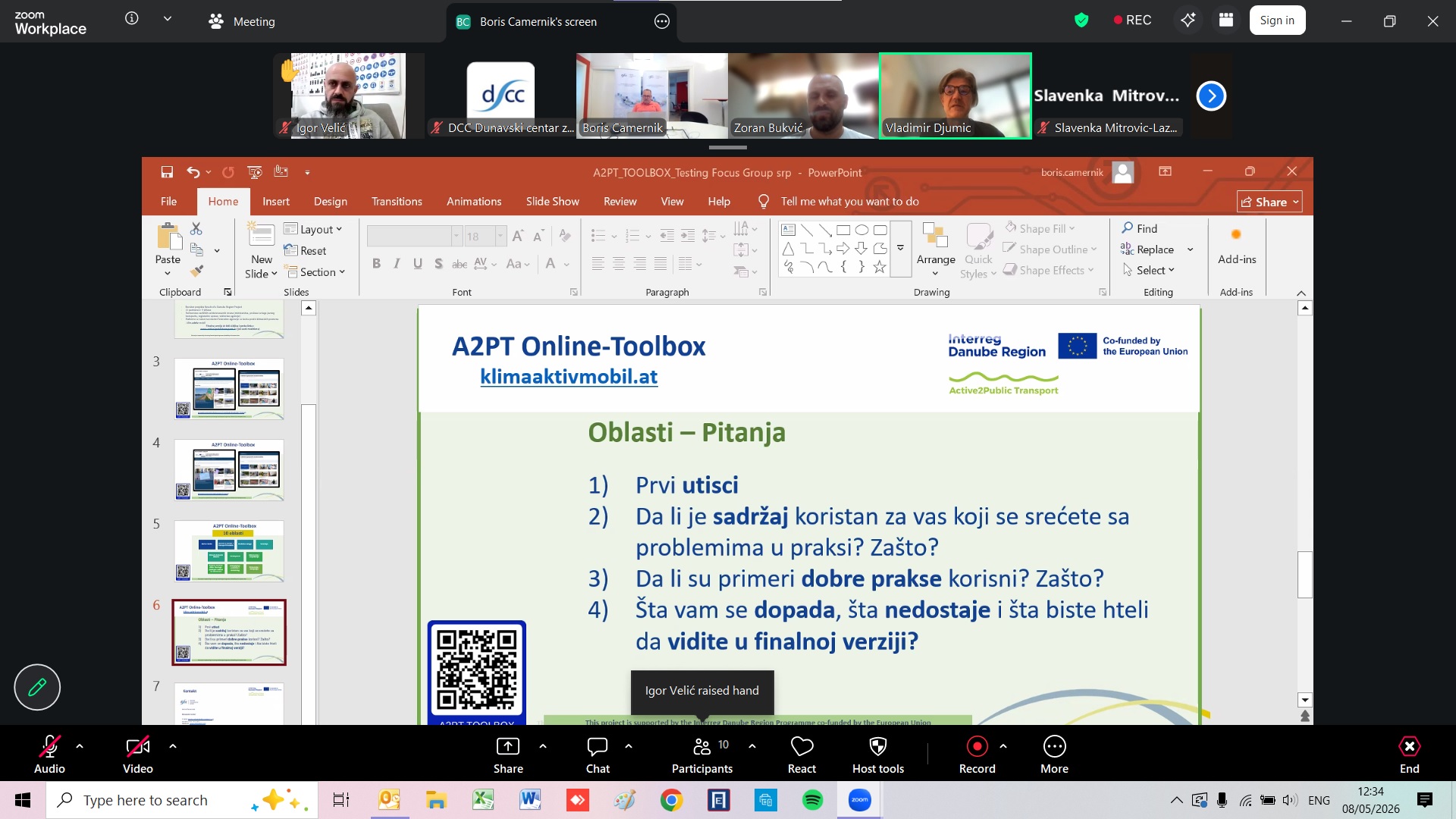Image resolution: width=1456 pixels, height=819 pixels.
Task: Open the font size dropdown
Action: tap(500, 236)
